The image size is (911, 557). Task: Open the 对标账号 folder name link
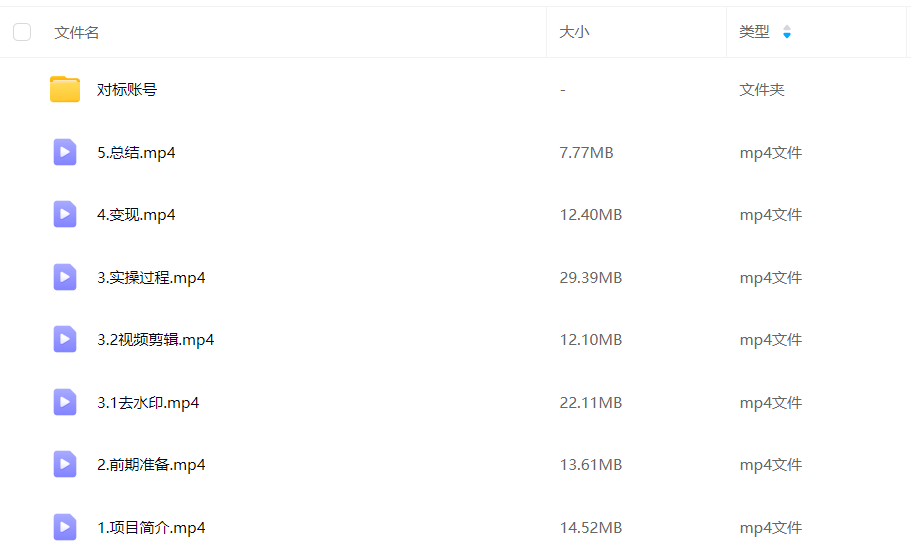click(127, 89)
